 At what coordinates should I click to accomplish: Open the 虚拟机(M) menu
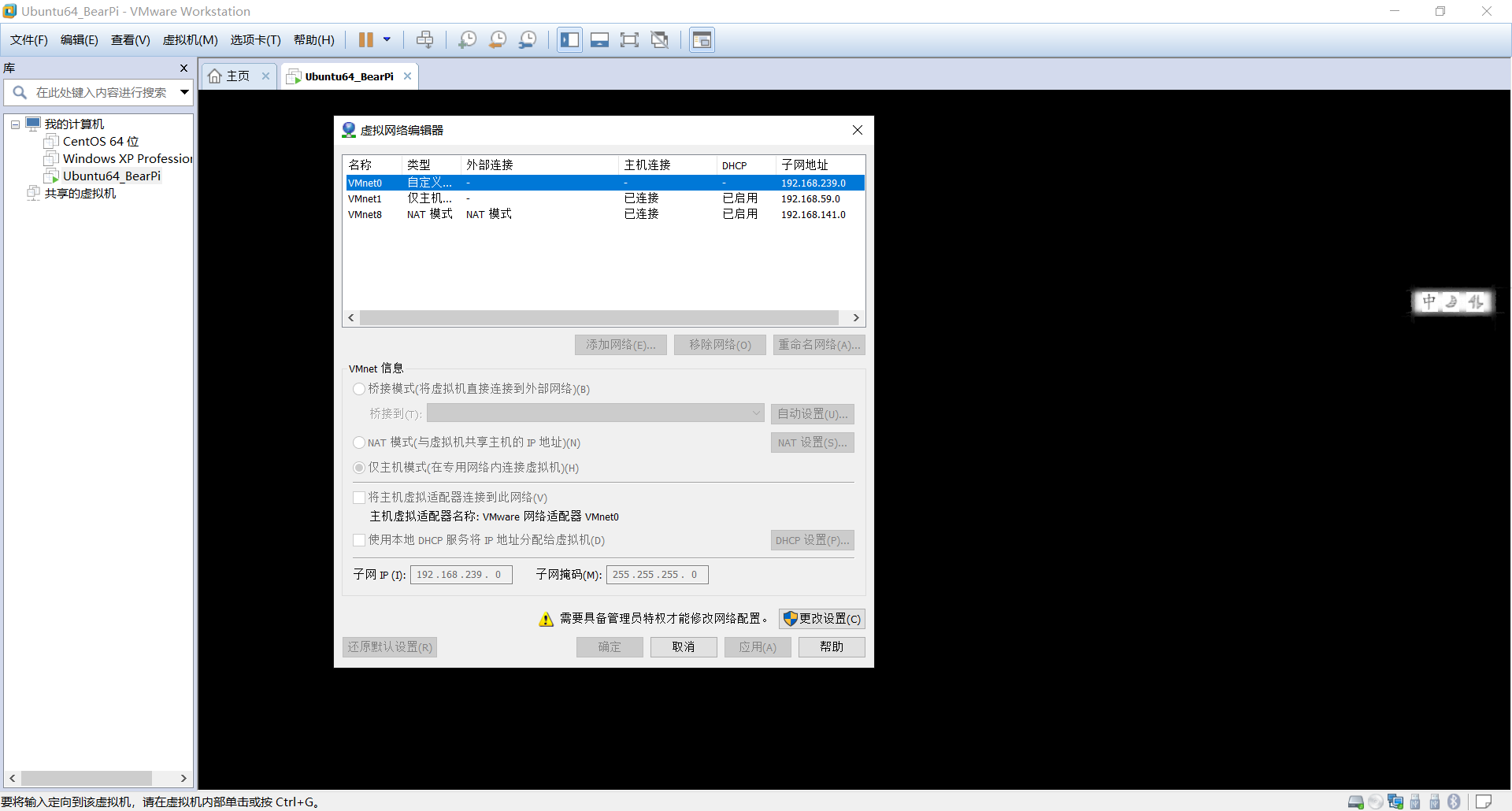point(191,40)
